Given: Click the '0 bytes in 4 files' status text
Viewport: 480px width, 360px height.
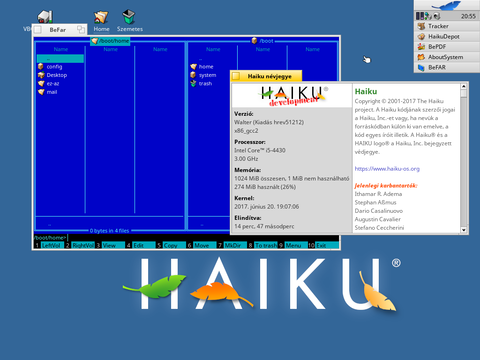Looking at the screenshot, I should click(109, 231).
